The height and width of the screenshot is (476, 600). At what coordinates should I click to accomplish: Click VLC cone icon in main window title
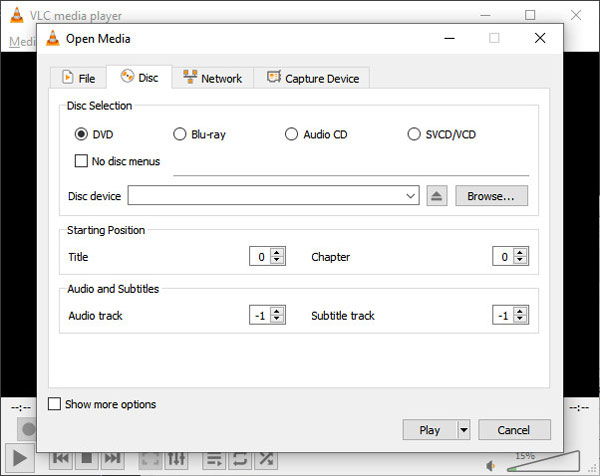(16, 15)
